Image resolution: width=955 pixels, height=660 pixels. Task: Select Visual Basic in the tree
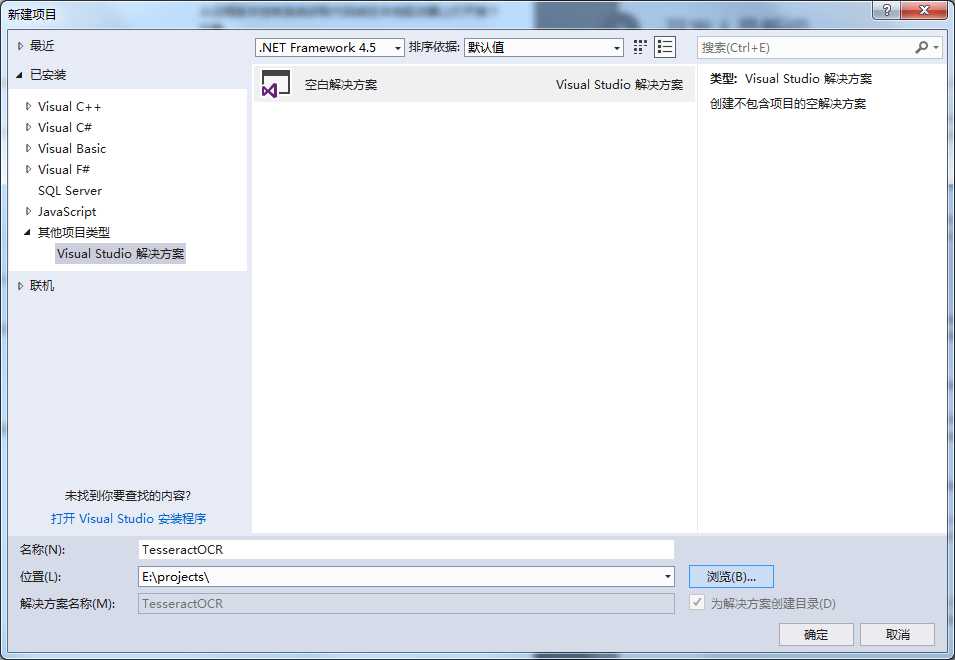72,149
